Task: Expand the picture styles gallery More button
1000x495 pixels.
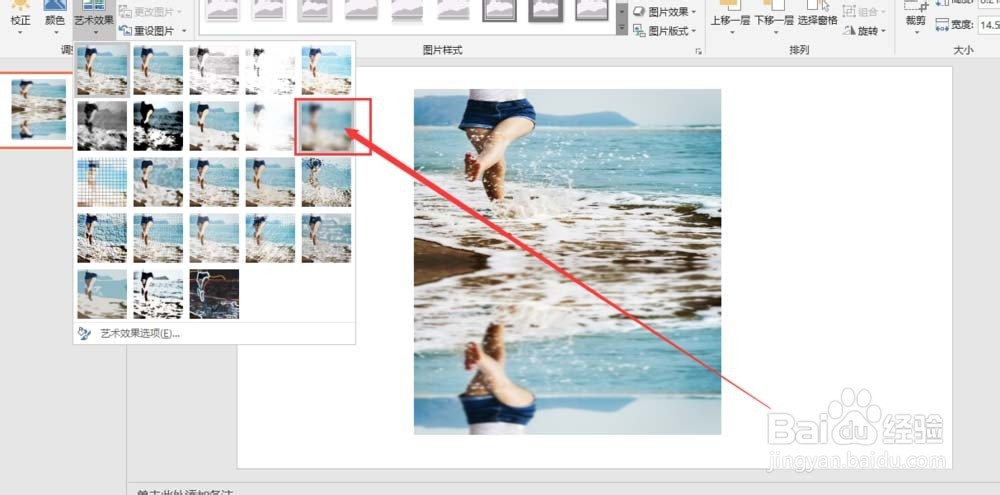Action: [x=622, y=28]
